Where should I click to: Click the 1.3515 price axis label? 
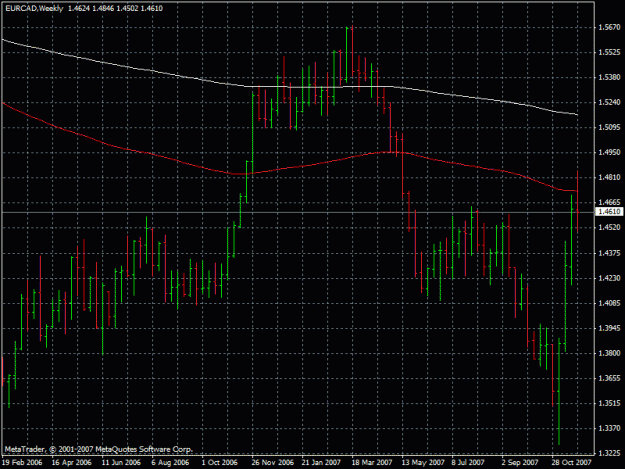click(609, 403)
